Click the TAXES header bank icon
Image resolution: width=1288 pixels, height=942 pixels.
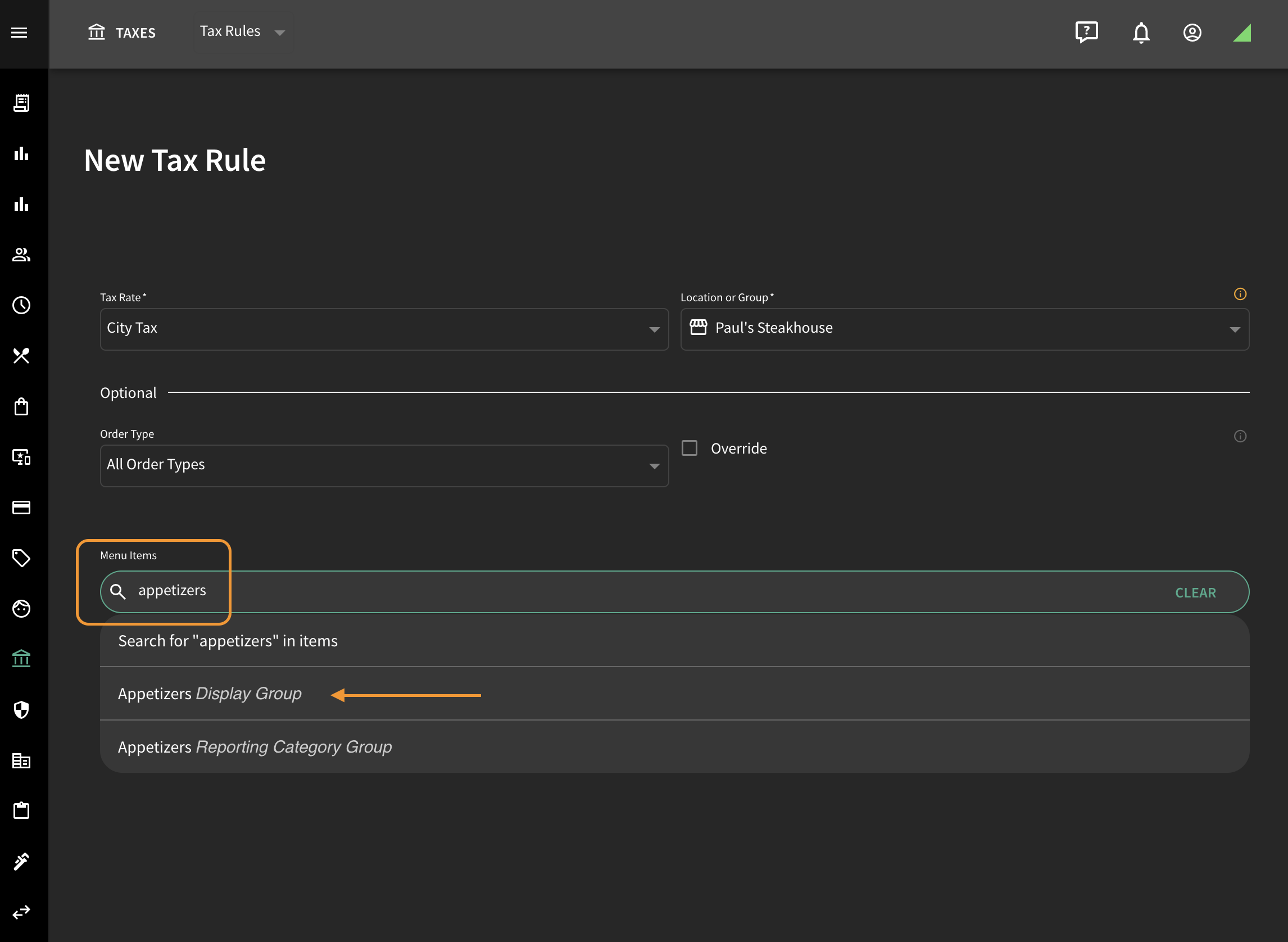97,32
